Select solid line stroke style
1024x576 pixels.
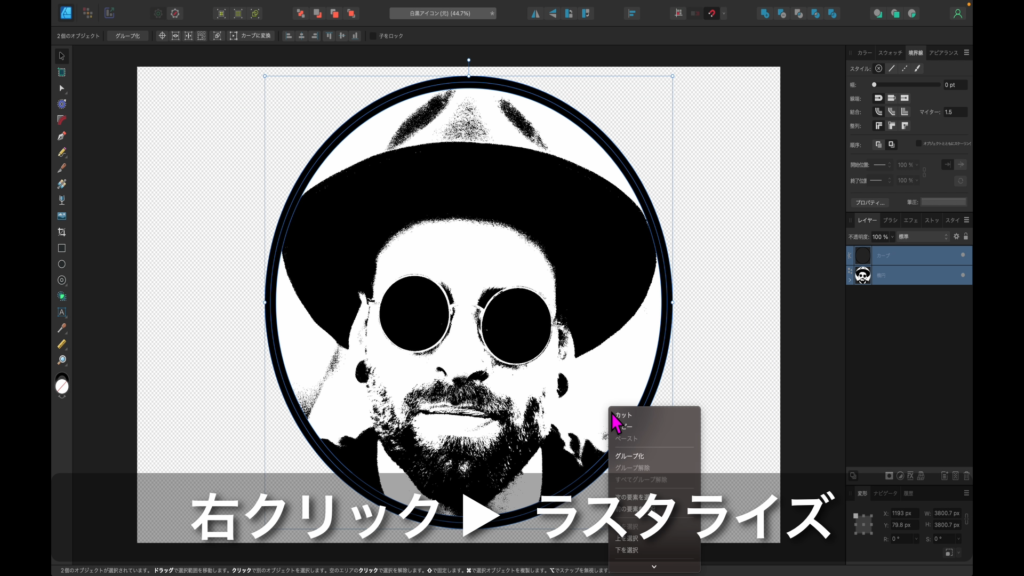point(891,69)
